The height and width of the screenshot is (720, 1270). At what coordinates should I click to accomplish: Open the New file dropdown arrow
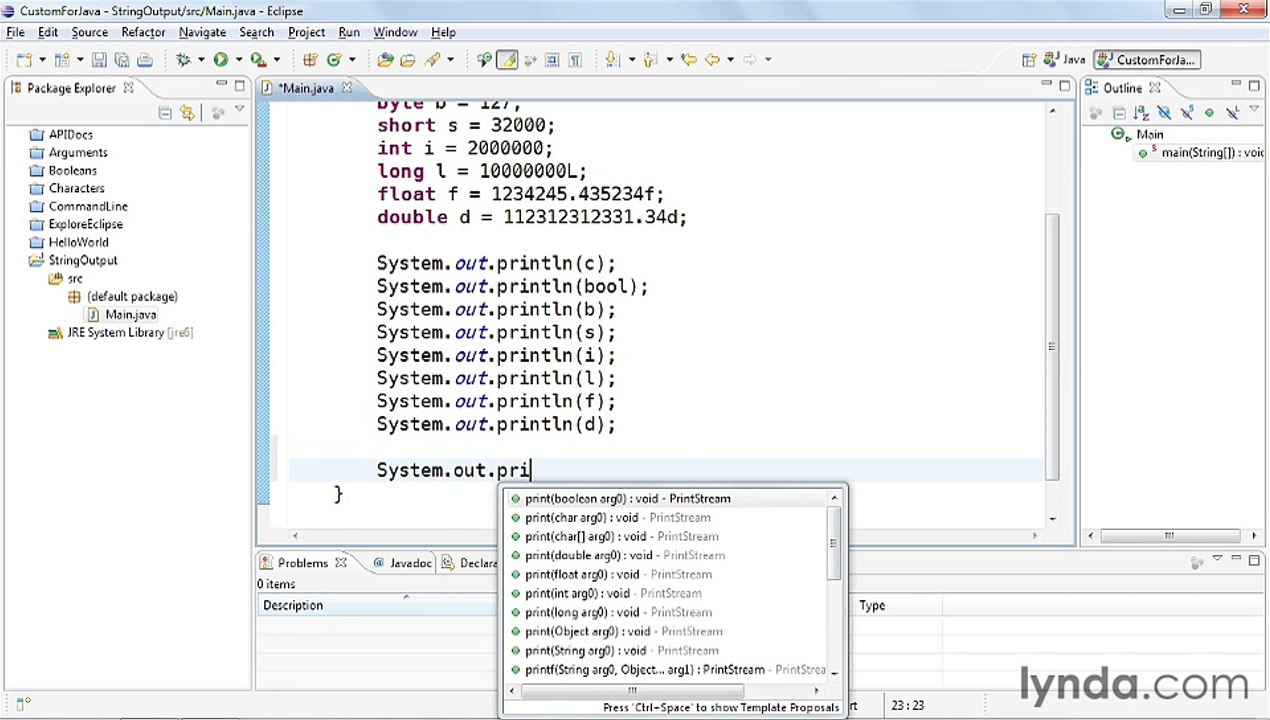point(42,60)
